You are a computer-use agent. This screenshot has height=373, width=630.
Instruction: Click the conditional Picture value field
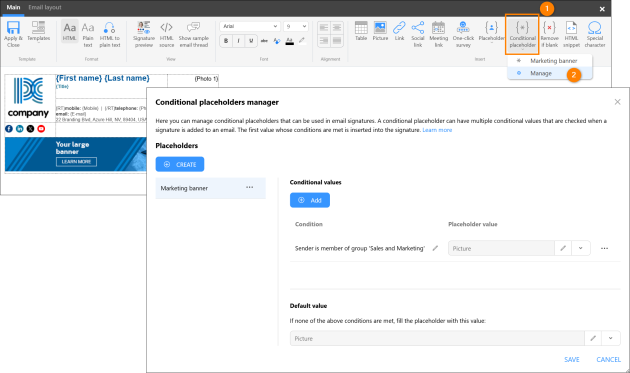coord(501,248)
